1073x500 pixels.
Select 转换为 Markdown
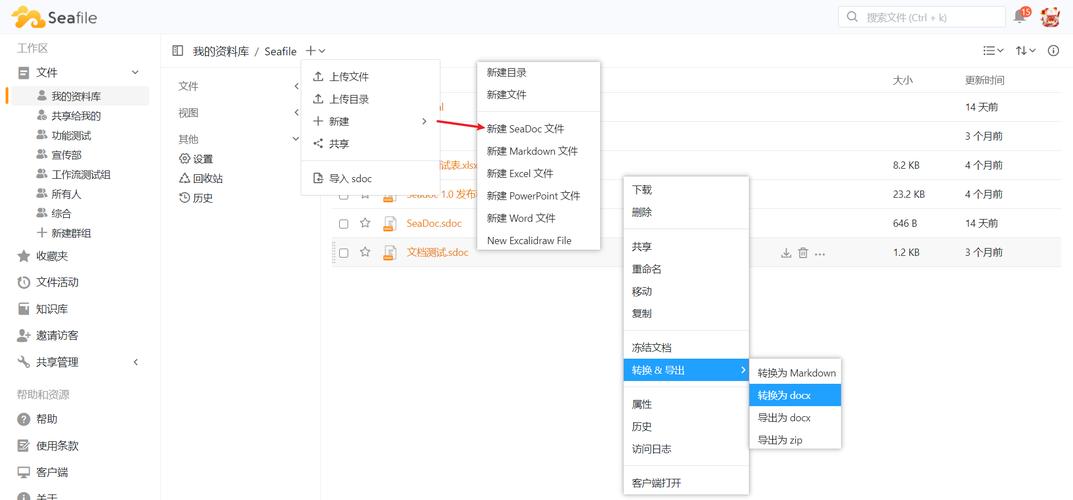796,373
